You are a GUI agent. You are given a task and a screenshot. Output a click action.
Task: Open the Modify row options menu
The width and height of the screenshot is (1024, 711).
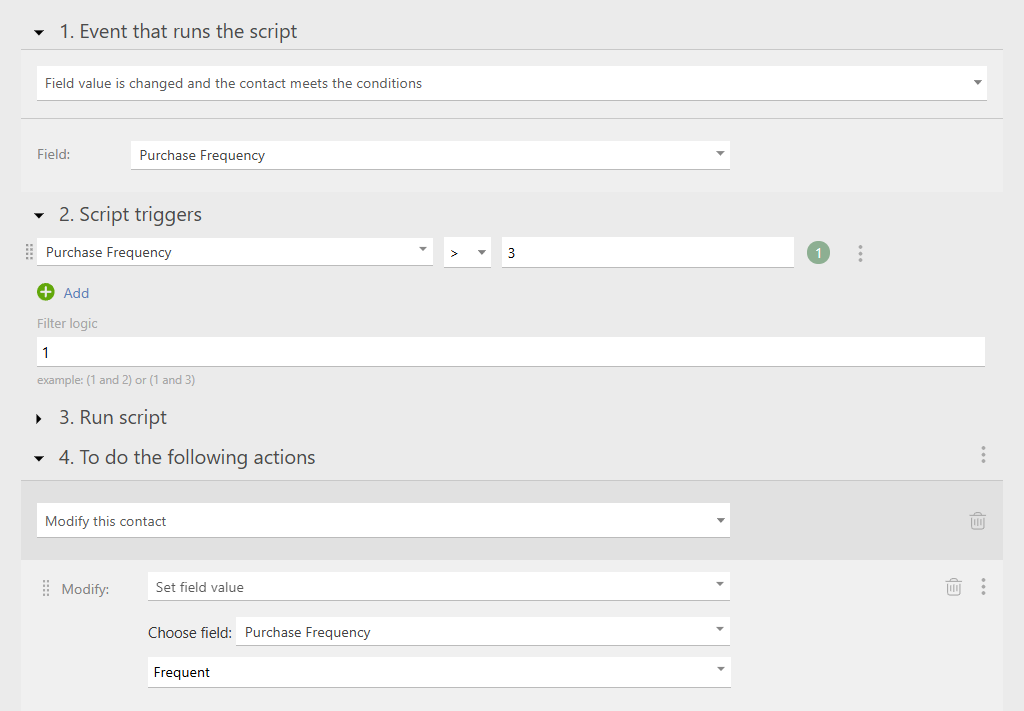983,587
